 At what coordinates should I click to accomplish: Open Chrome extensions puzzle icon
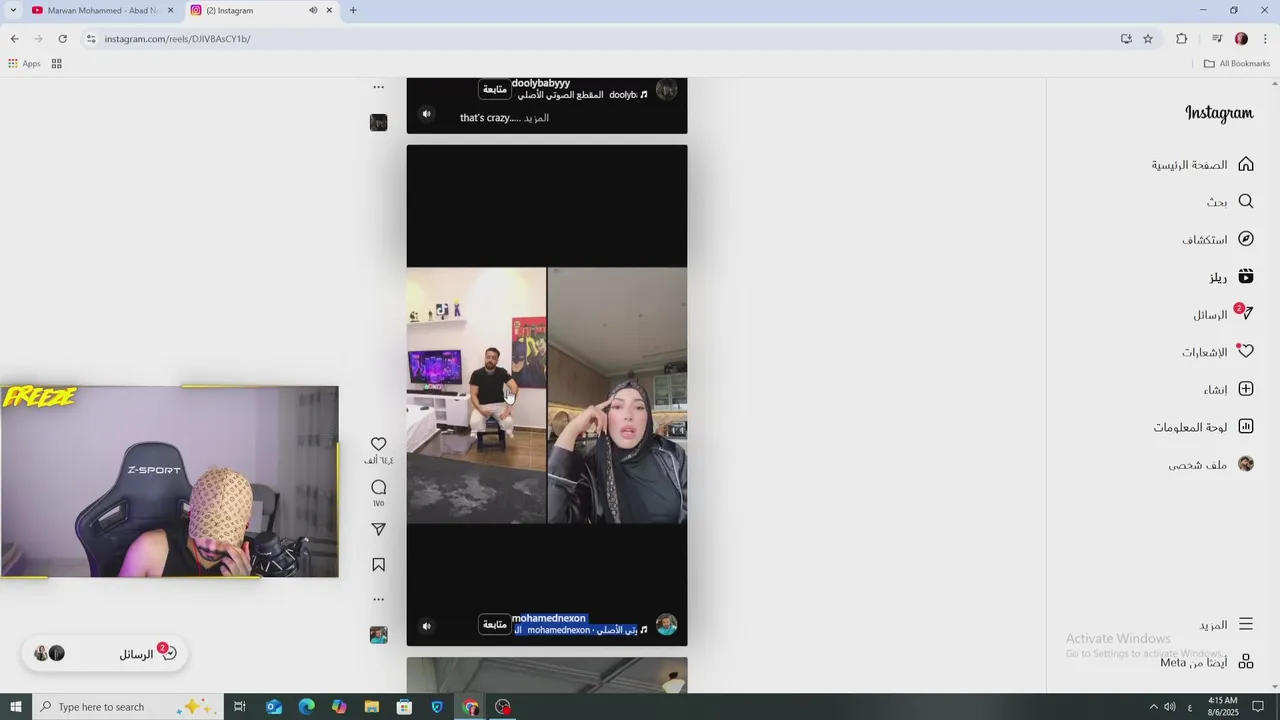[x=1182, y=39]
